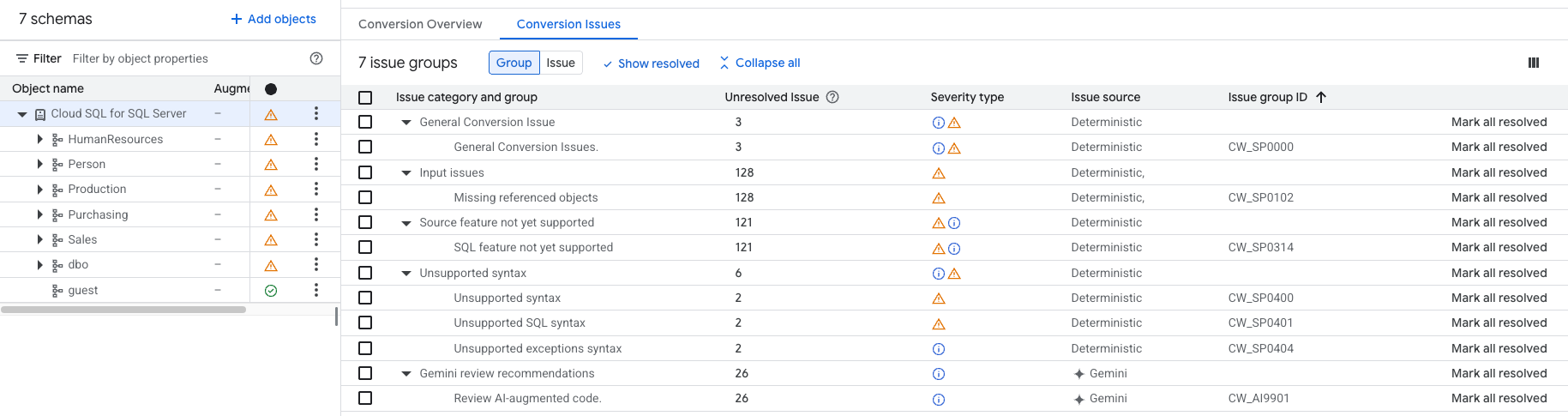Switch to the Conversion Overview tab
The width and height of the screenshot is (1568, 416).
click(x=420, y=24)
